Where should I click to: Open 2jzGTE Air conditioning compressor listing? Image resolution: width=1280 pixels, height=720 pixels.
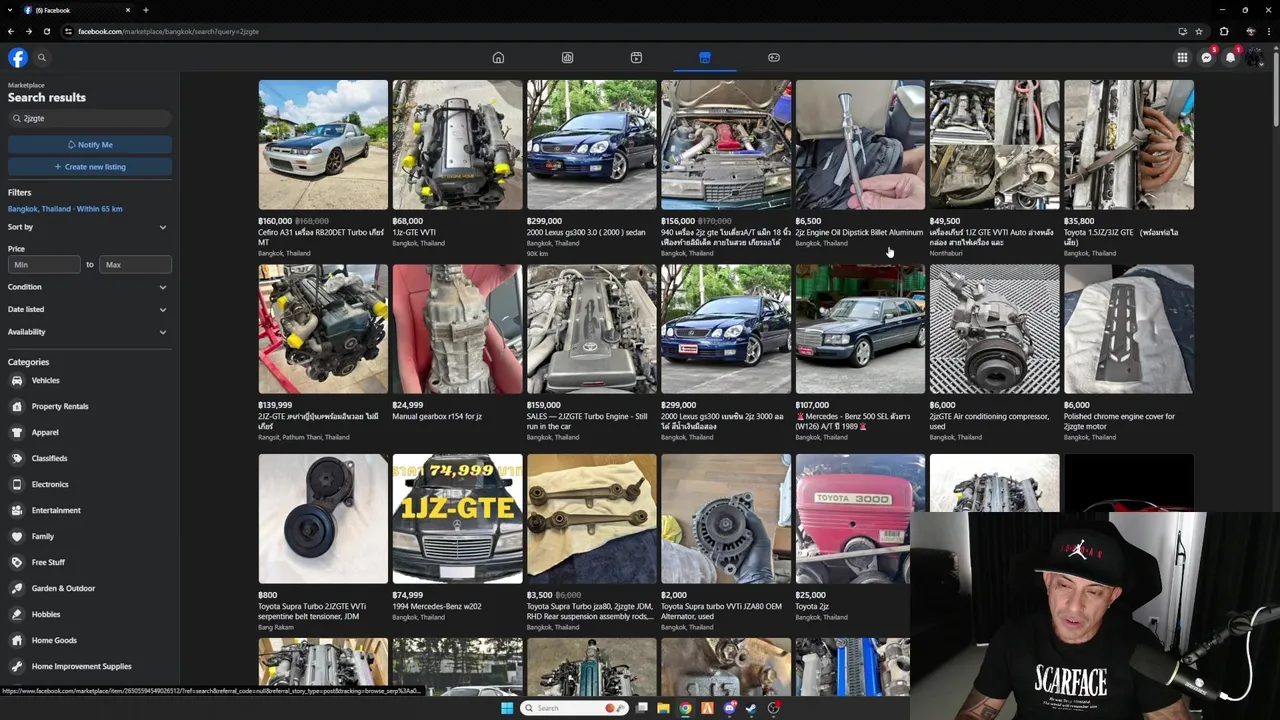994,352
